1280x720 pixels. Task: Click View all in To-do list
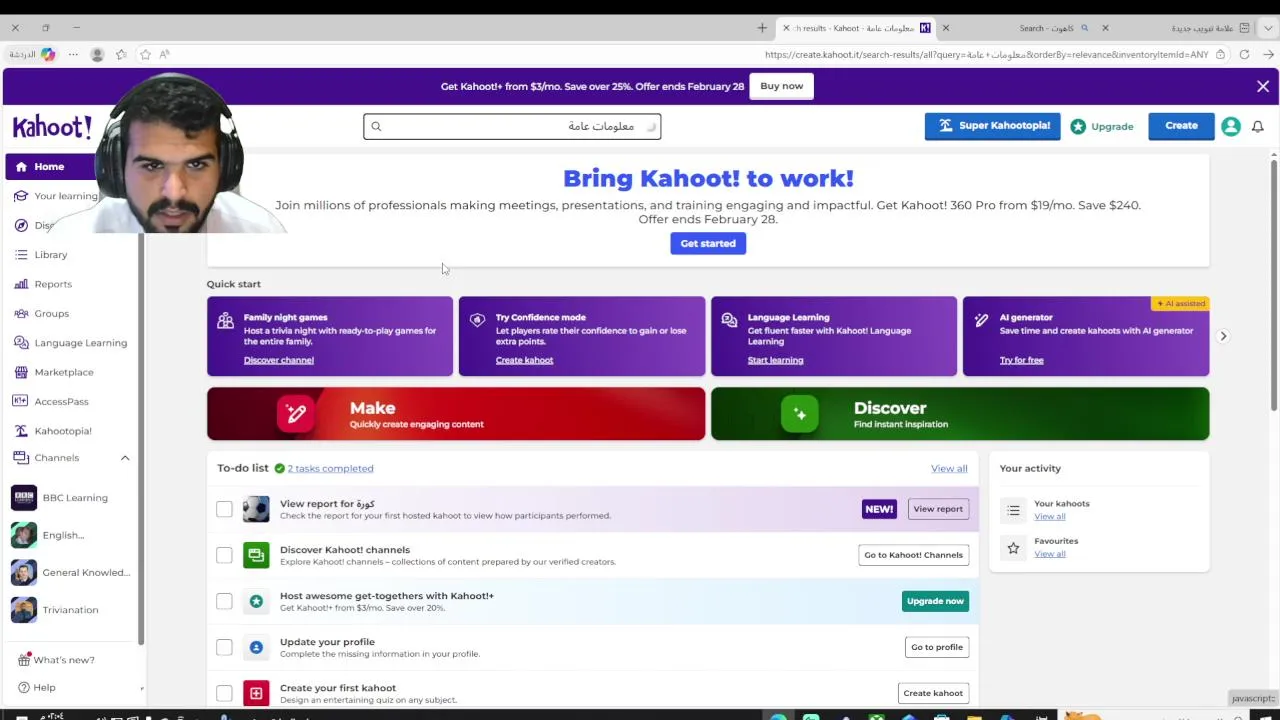949,468
